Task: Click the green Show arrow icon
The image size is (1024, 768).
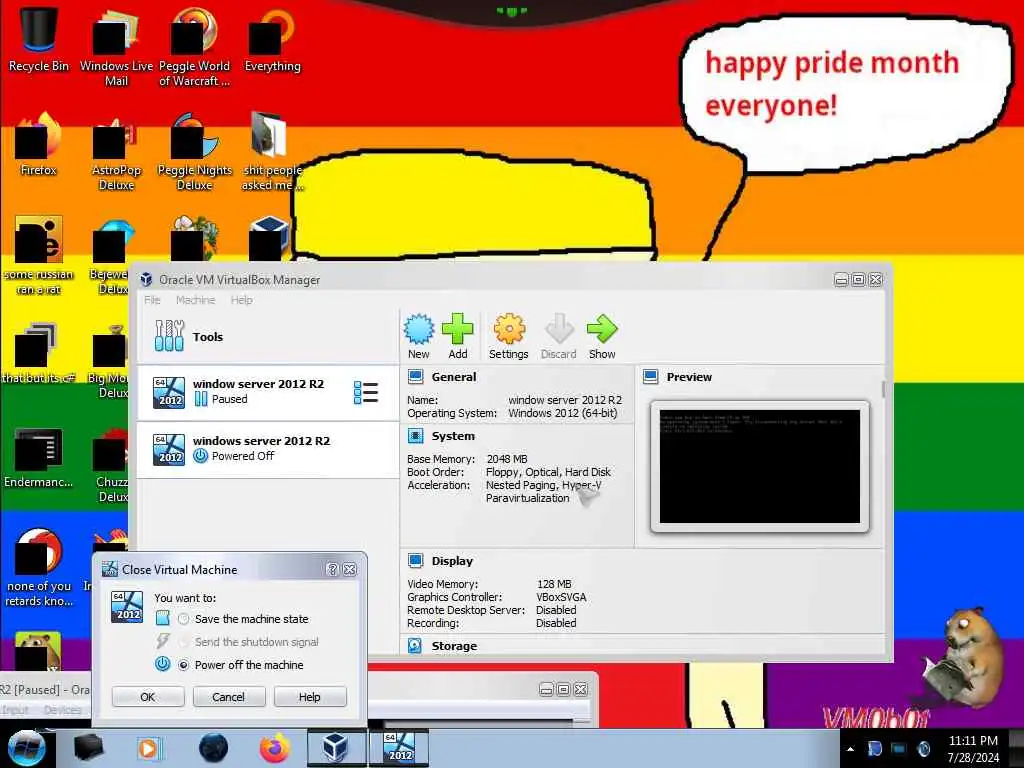Action: click(601, 329)
